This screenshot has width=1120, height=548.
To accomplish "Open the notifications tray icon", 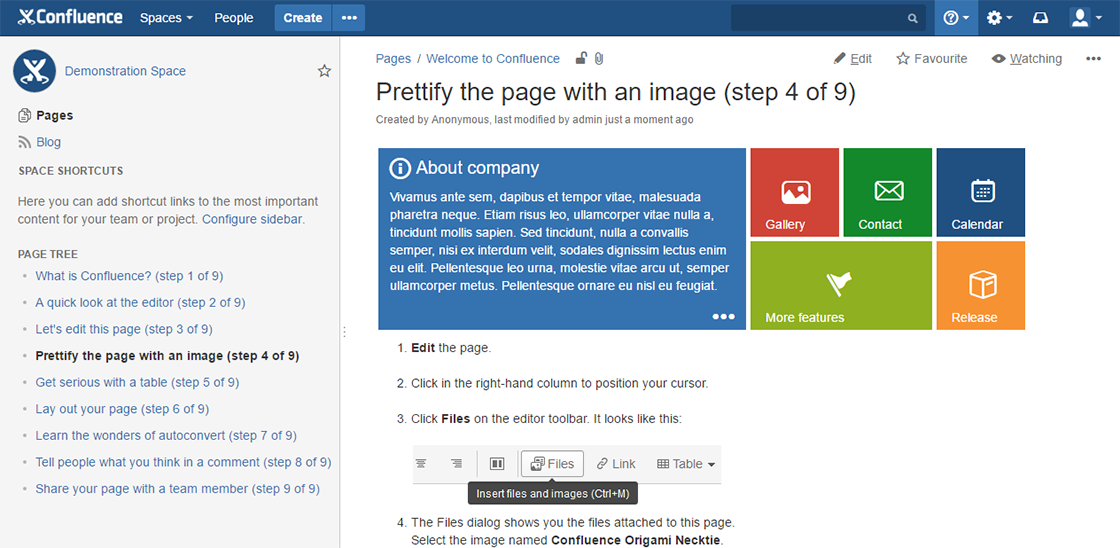I will coord(1041,18).
